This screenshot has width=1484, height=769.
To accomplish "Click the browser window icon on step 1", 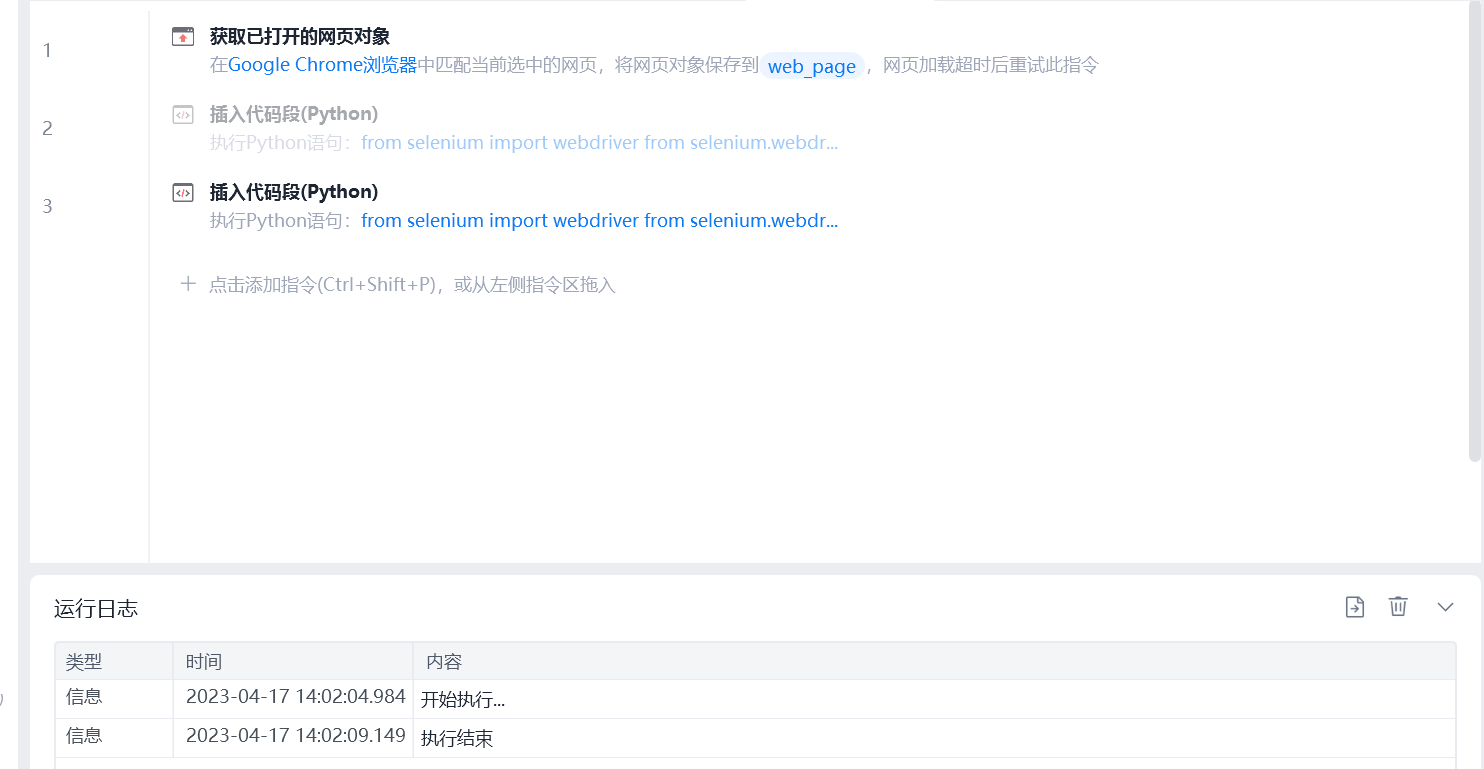I will point(183,37).
